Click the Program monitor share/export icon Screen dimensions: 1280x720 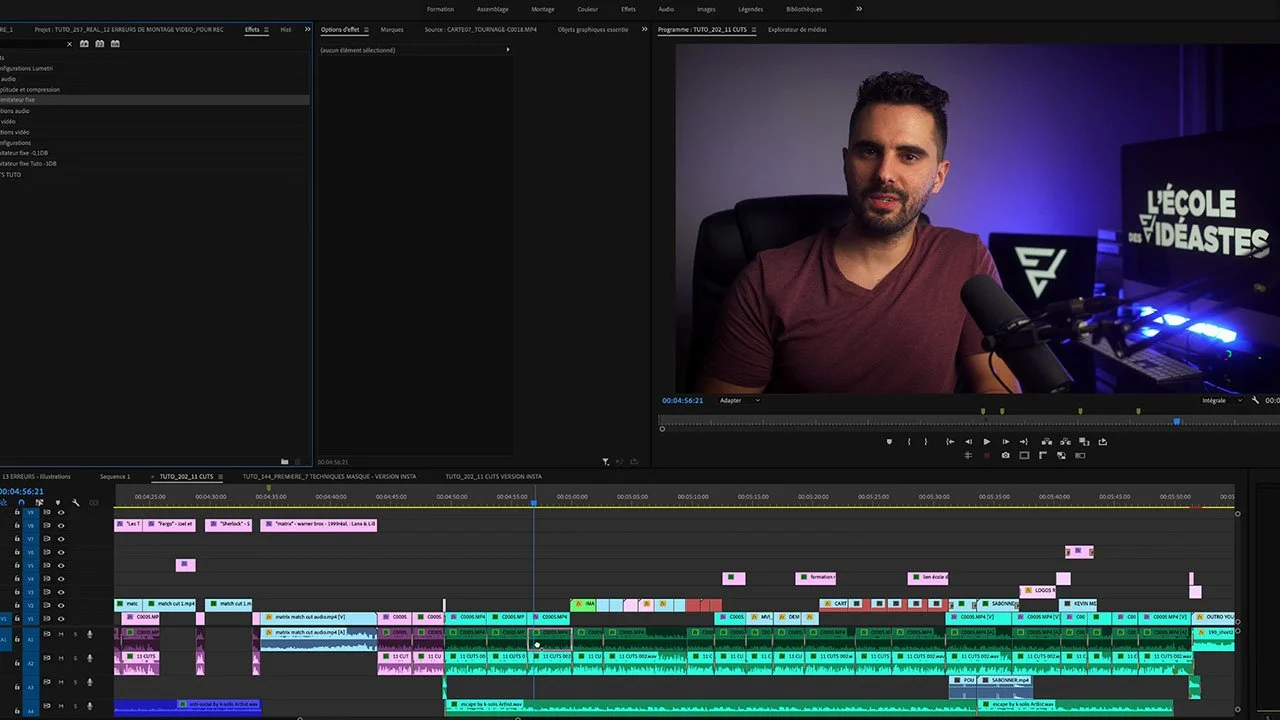pos(1103,441)
